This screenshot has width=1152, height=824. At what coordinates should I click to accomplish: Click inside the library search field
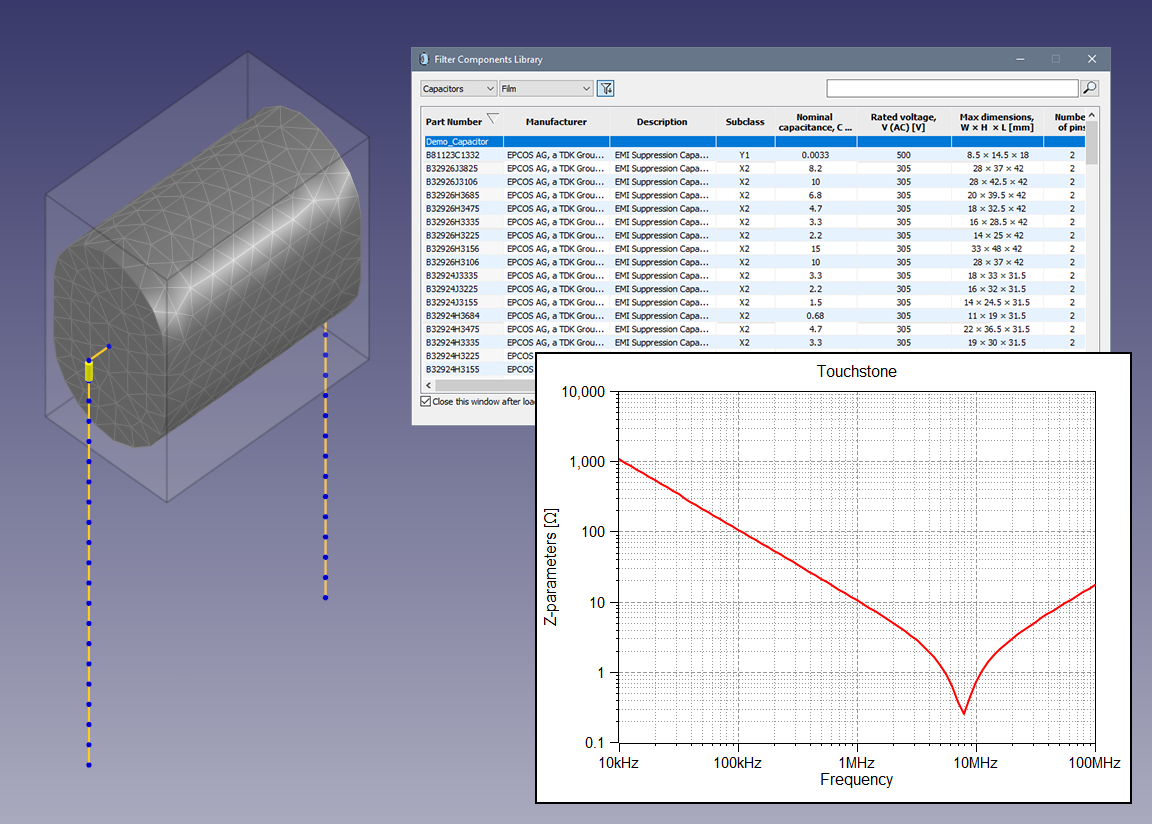(952, 88)
